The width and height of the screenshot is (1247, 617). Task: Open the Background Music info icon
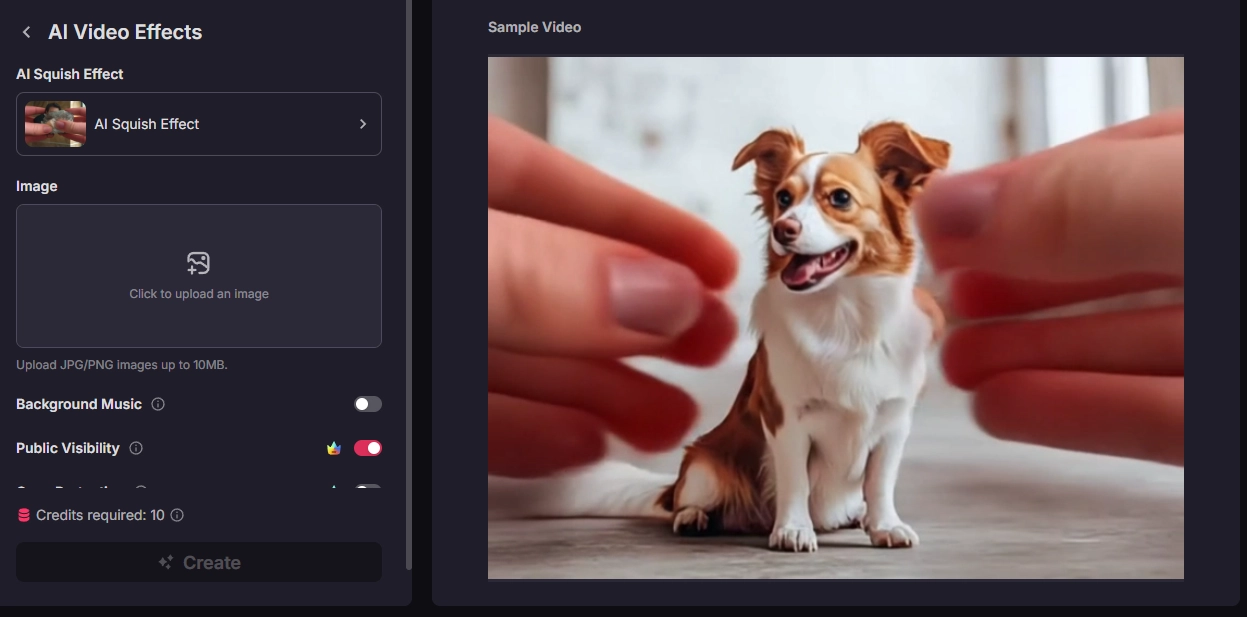coord(158,404)
